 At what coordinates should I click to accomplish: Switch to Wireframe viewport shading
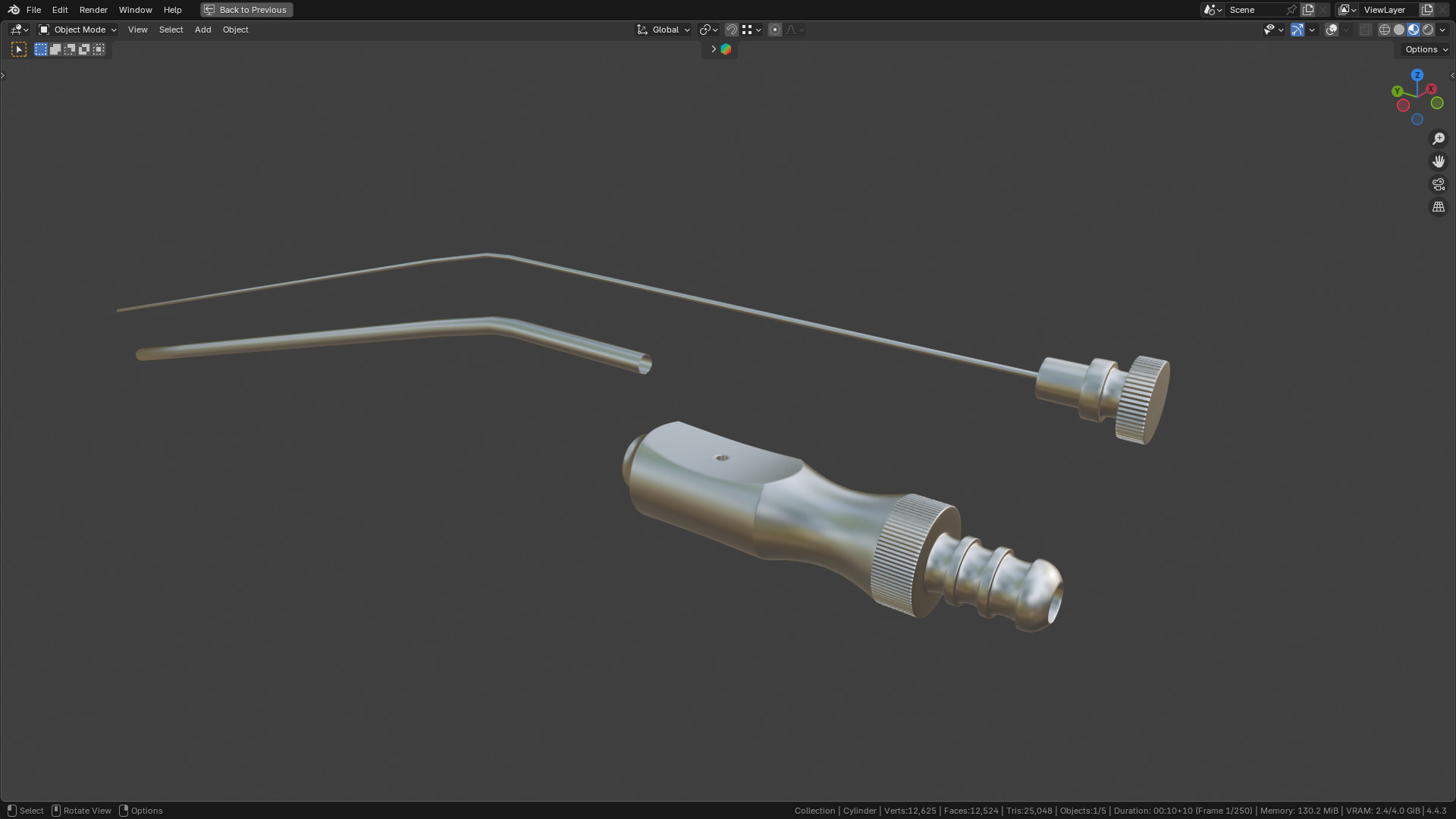tap(1385, 30)
